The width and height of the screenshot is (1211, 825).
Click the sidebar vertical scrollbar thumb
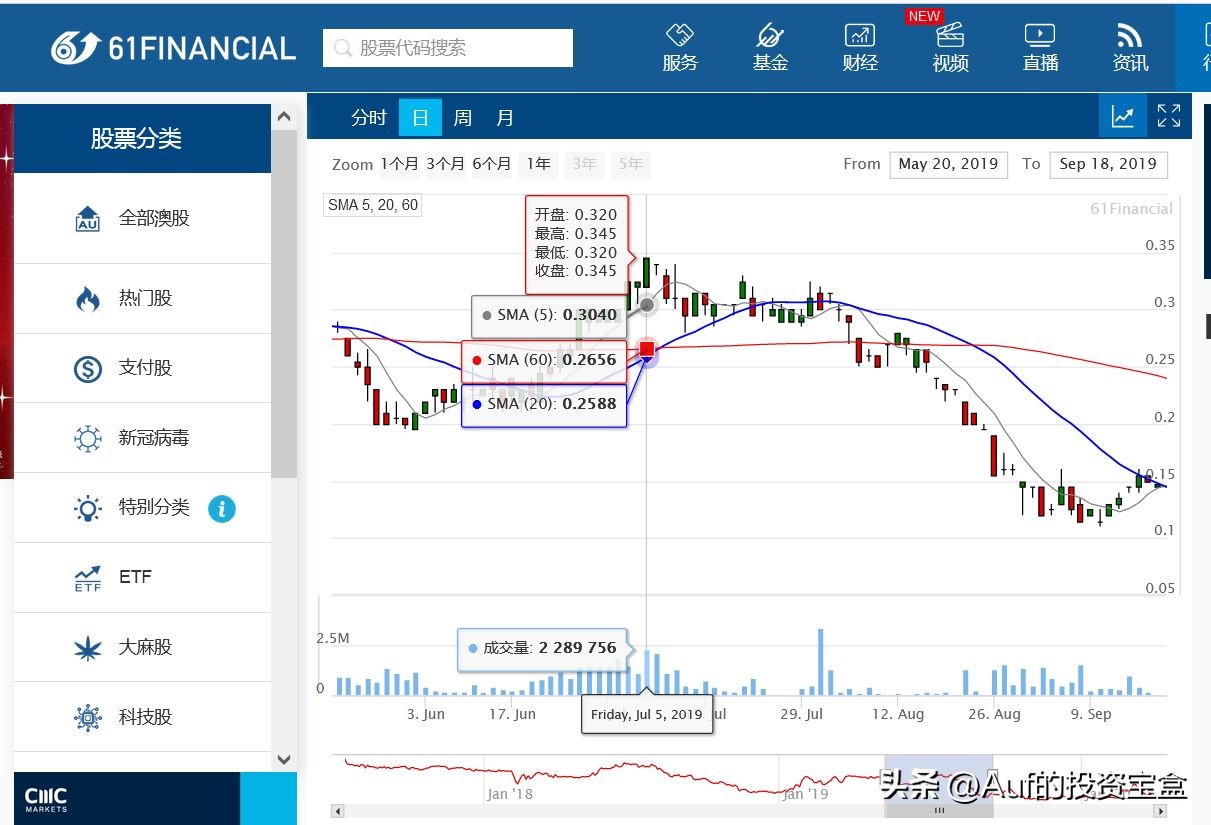284,304
